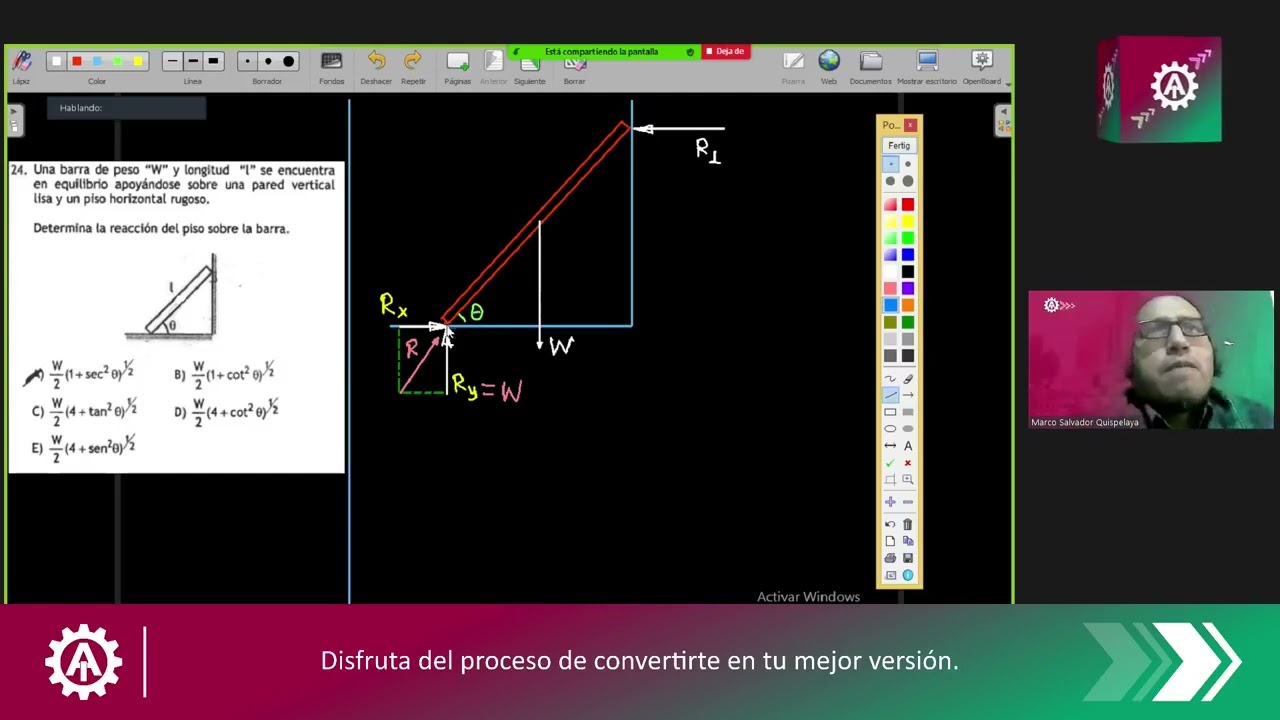Click Marco Salvador Quispelaya video thumbnail

[1151, 360]
